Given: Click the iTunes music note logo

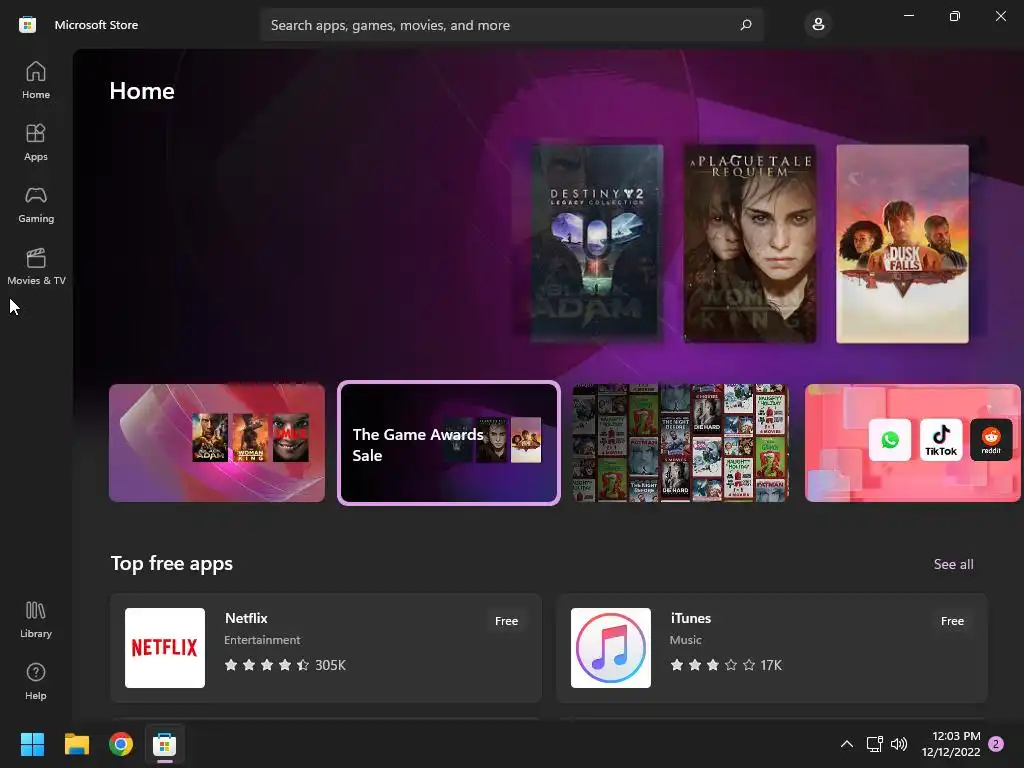Looking at the screenshot, I should point(611,648).
